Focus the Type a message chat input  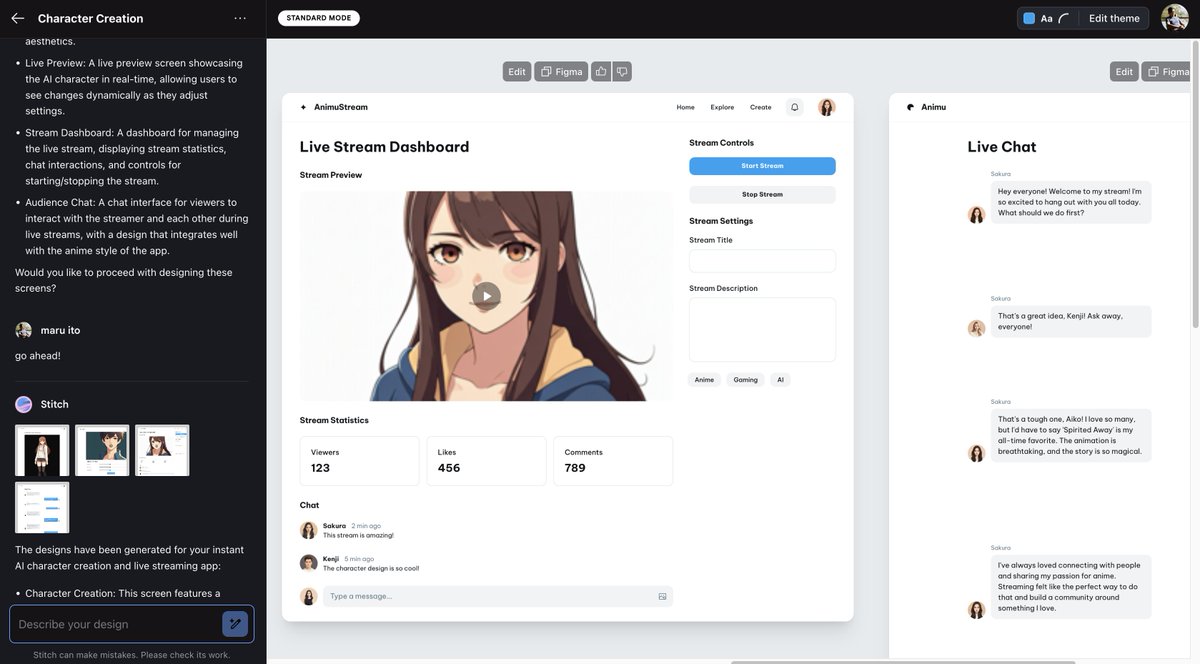(497, 596)
